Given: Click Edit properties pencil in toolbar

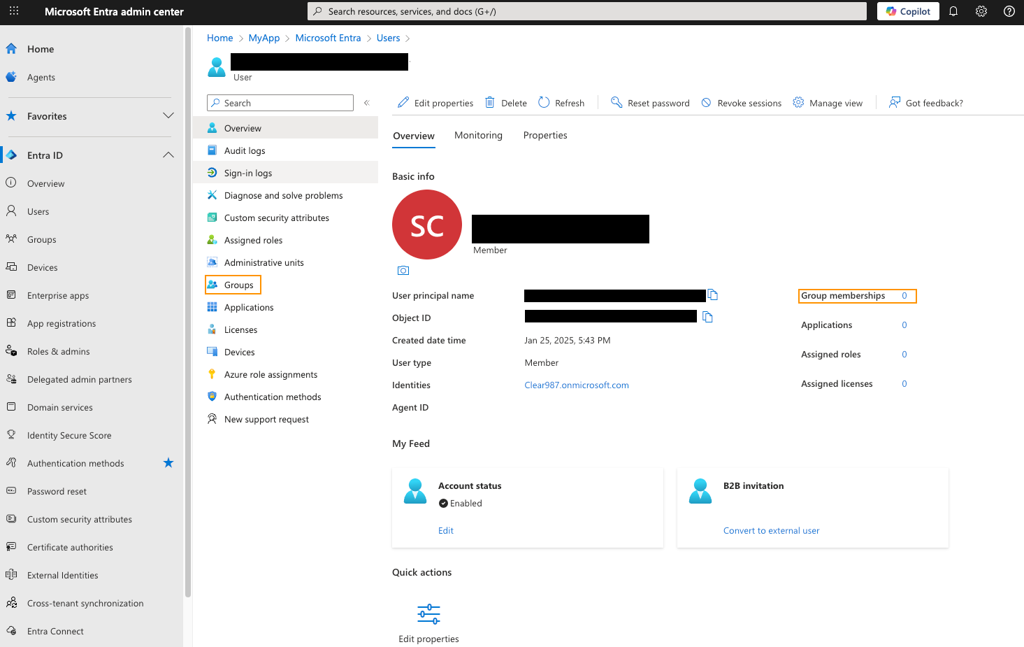Looking at the screenshot, I should point(404,103).
